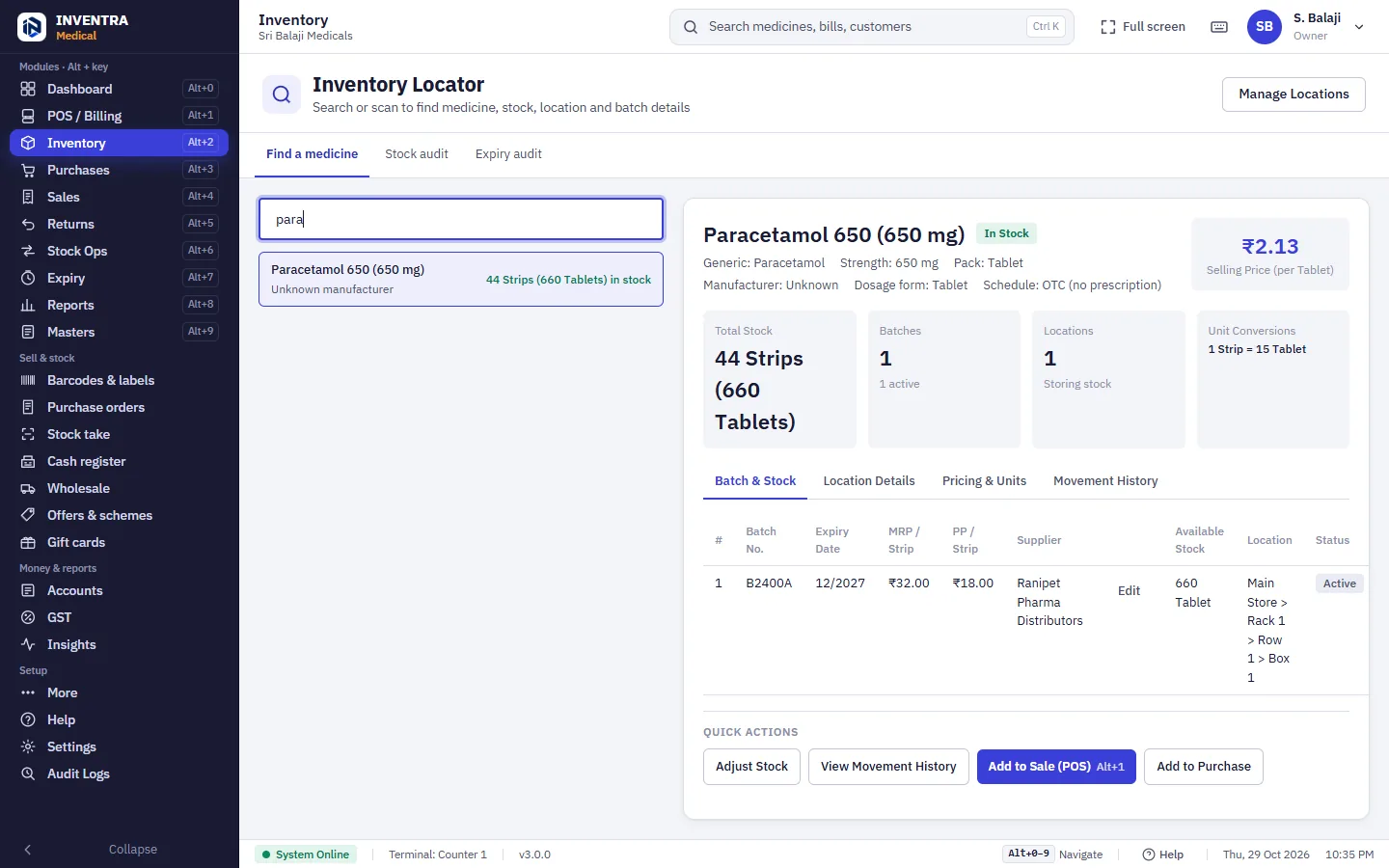The height and width of the screenshot is (868, 1389).
Task: Click the Adjust Stock button
Action: [751, 767]
